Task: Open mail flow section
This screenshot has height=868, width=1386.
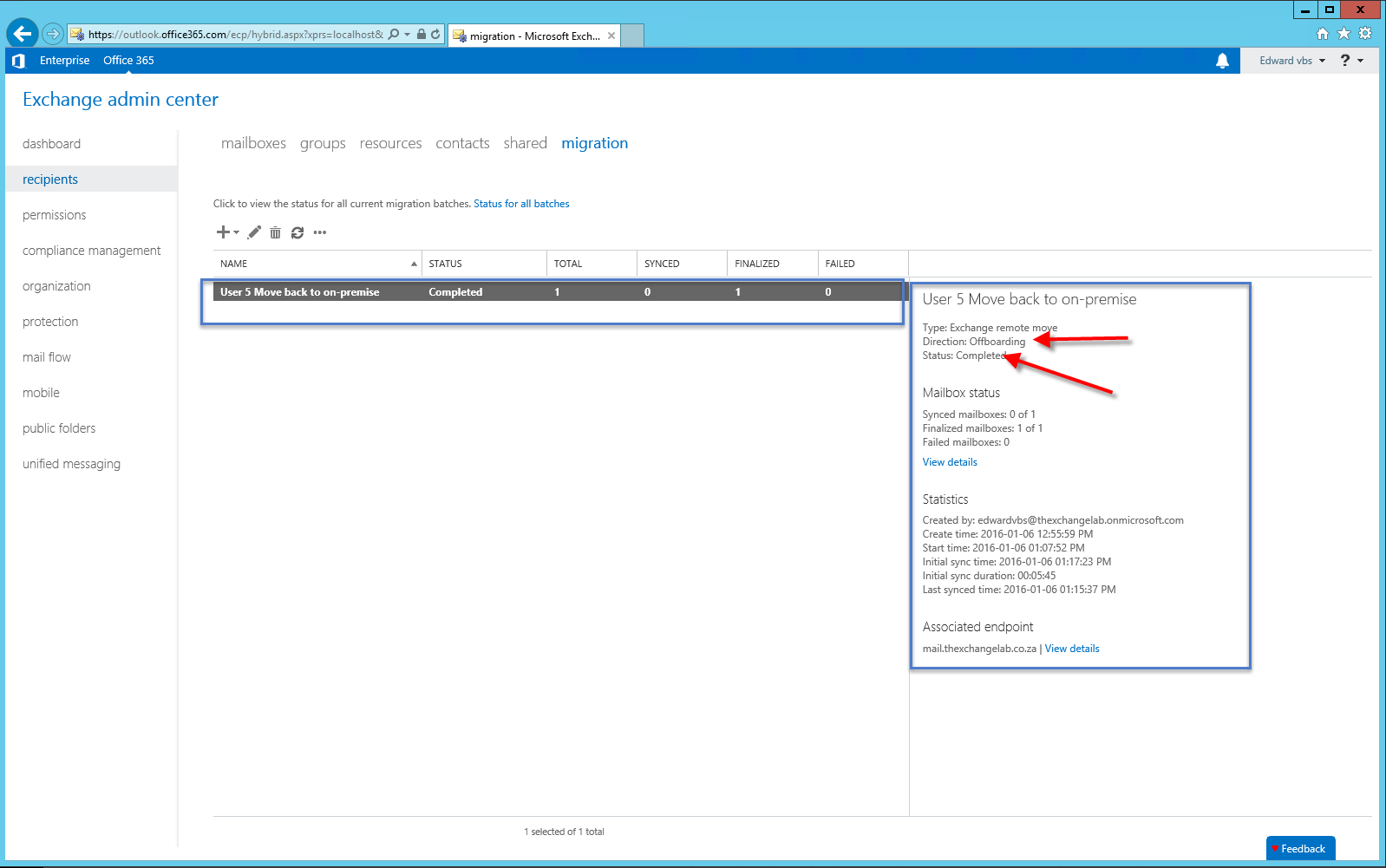Action: 47,357
